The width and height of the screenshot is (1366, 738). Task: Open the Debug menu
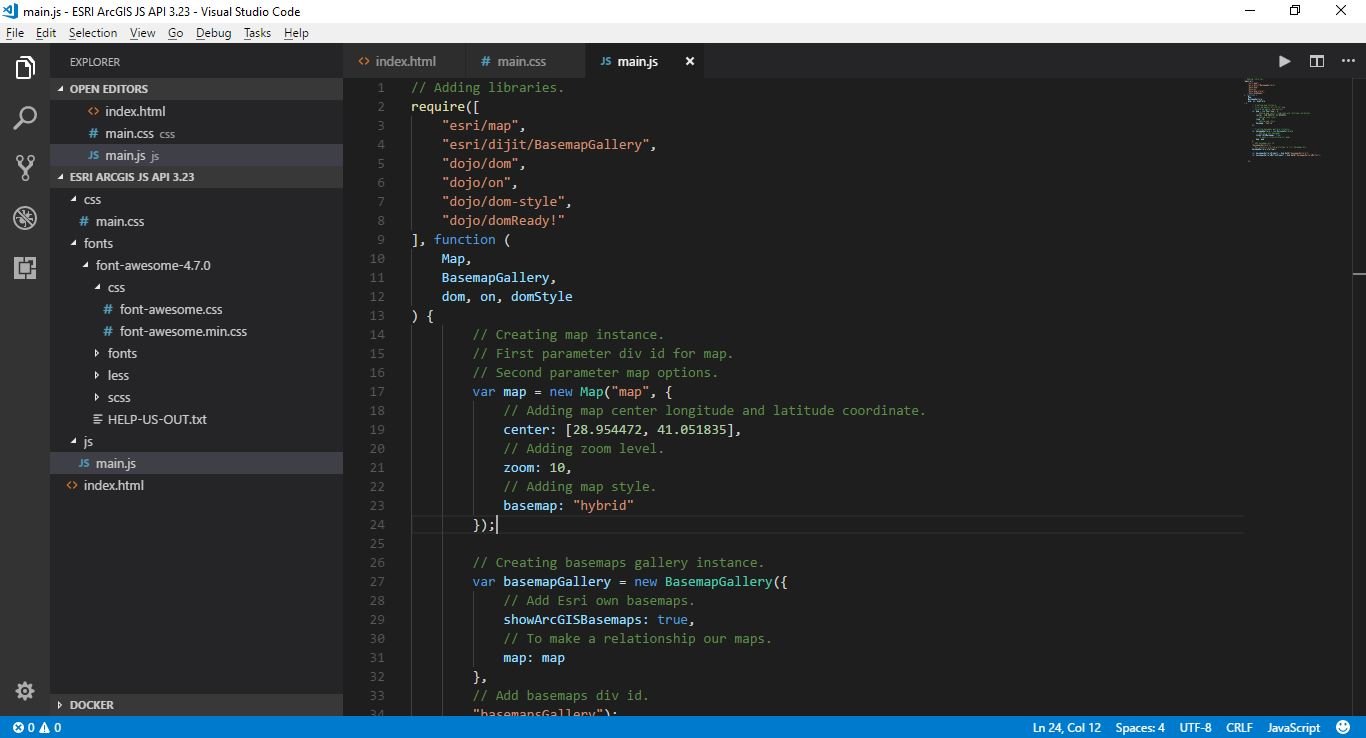pos(214,33)
